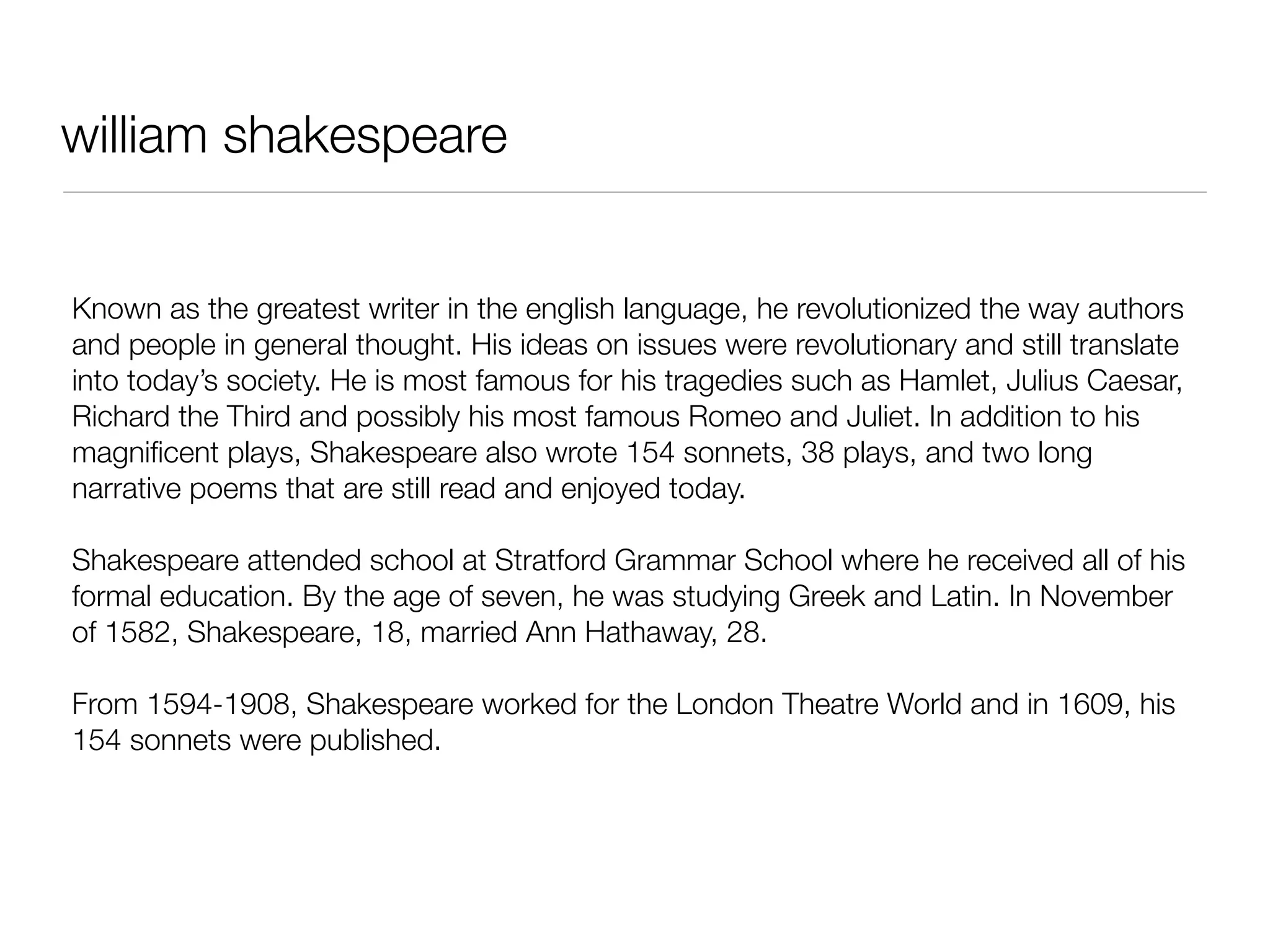Click the 'william shakespeare' slide title
This screenshot has width=1270, height=952.
pyautogui.click(x=284, y=136)
